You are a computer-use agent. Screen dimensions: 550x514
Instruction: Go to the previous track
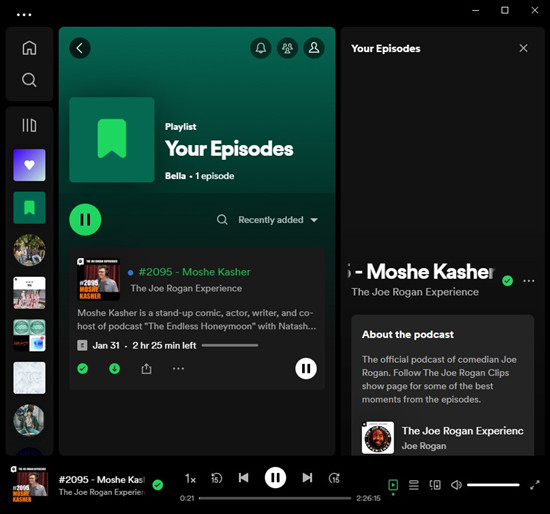point(244,478)
